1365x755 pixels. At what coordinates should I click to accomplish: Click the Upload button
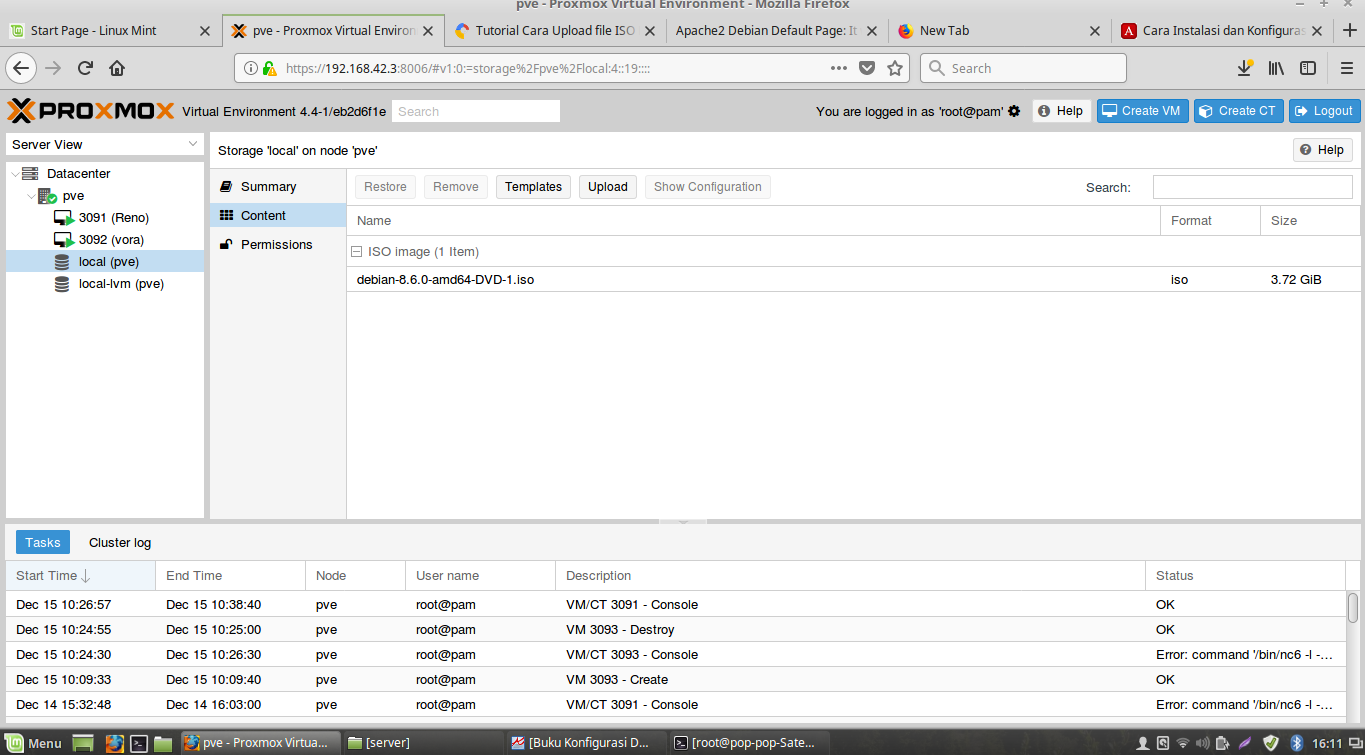(x=608, y=187)
